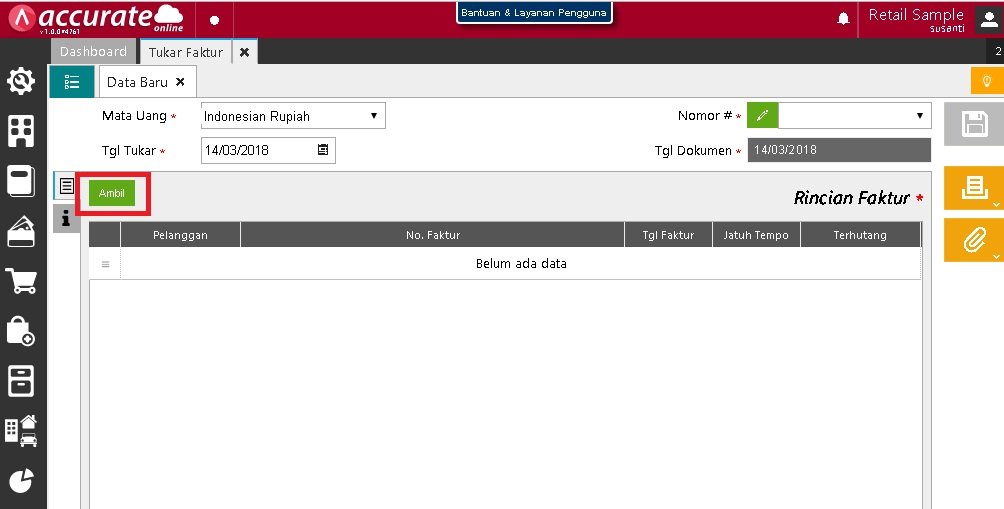
Task: Open the calendar picker for Tgl Tukar
Action: click(x=323, y=150)
